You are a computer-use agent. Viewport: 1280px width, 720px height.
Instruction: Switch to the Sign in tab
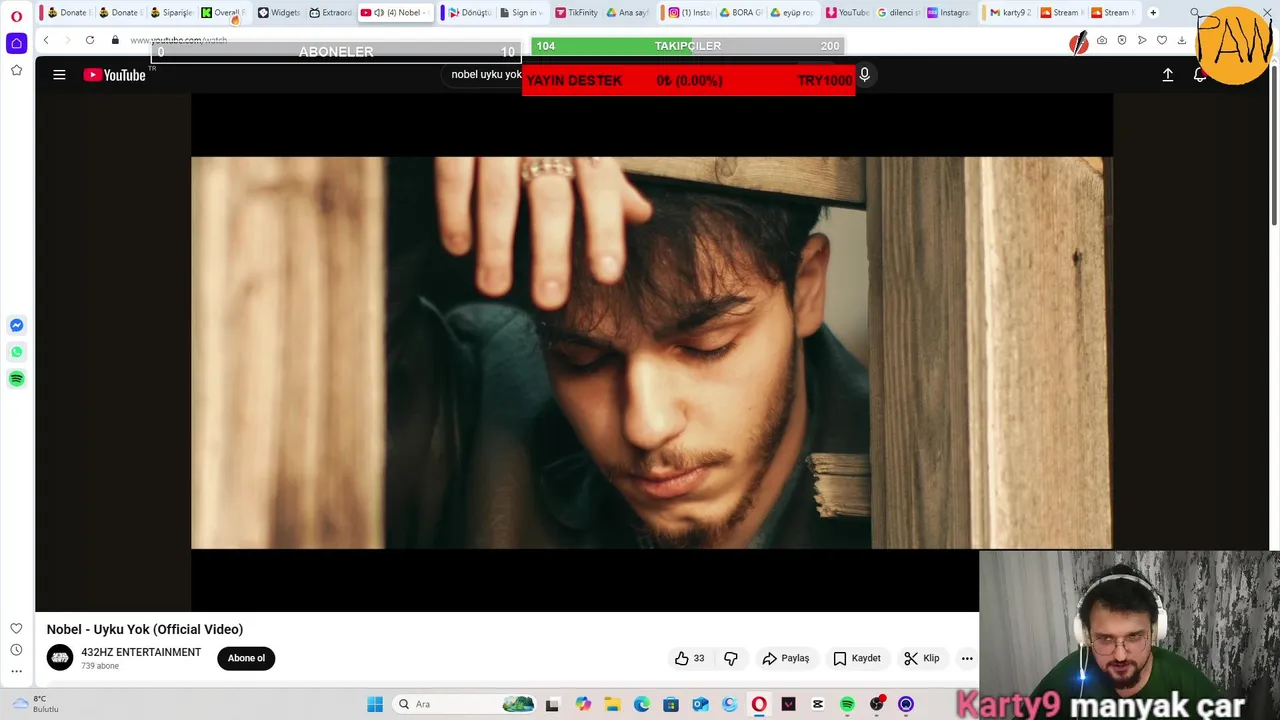[x=520, y=13]
